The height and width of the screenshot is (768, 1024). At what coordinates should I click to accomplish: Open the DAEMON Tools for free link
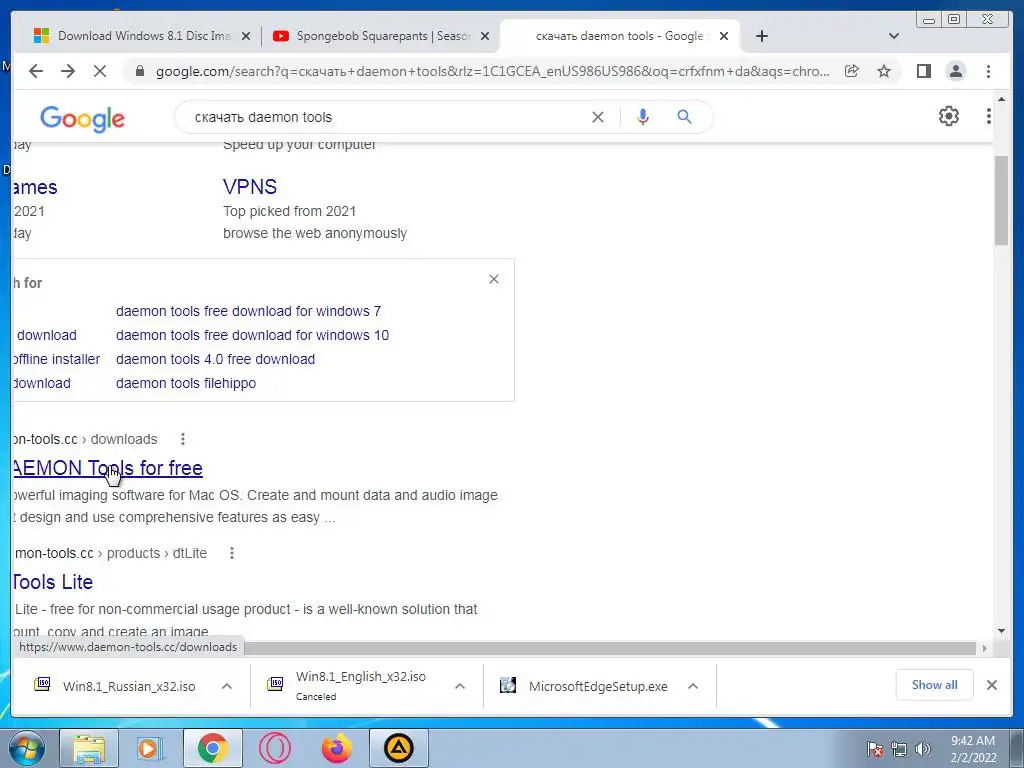108,468
